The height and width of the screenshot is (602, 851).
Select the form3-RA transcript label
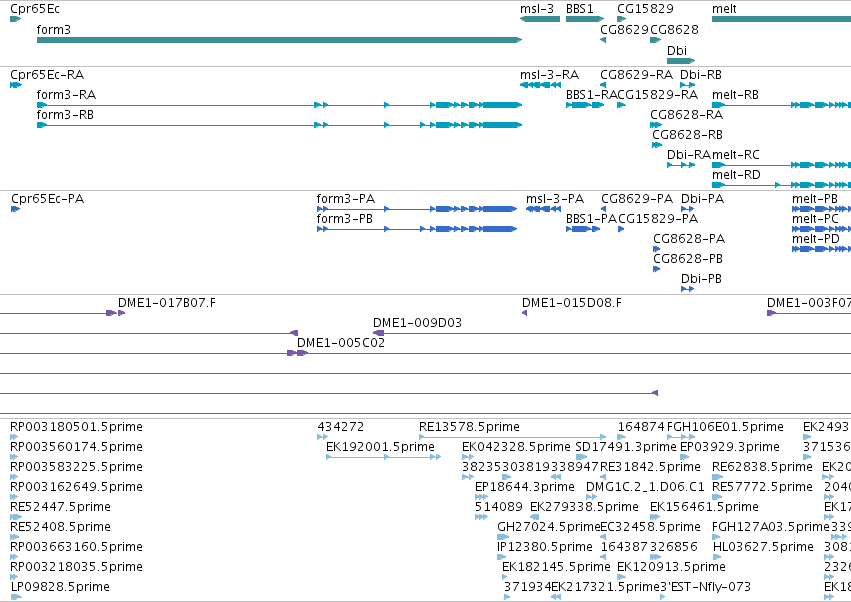(66, 95)
